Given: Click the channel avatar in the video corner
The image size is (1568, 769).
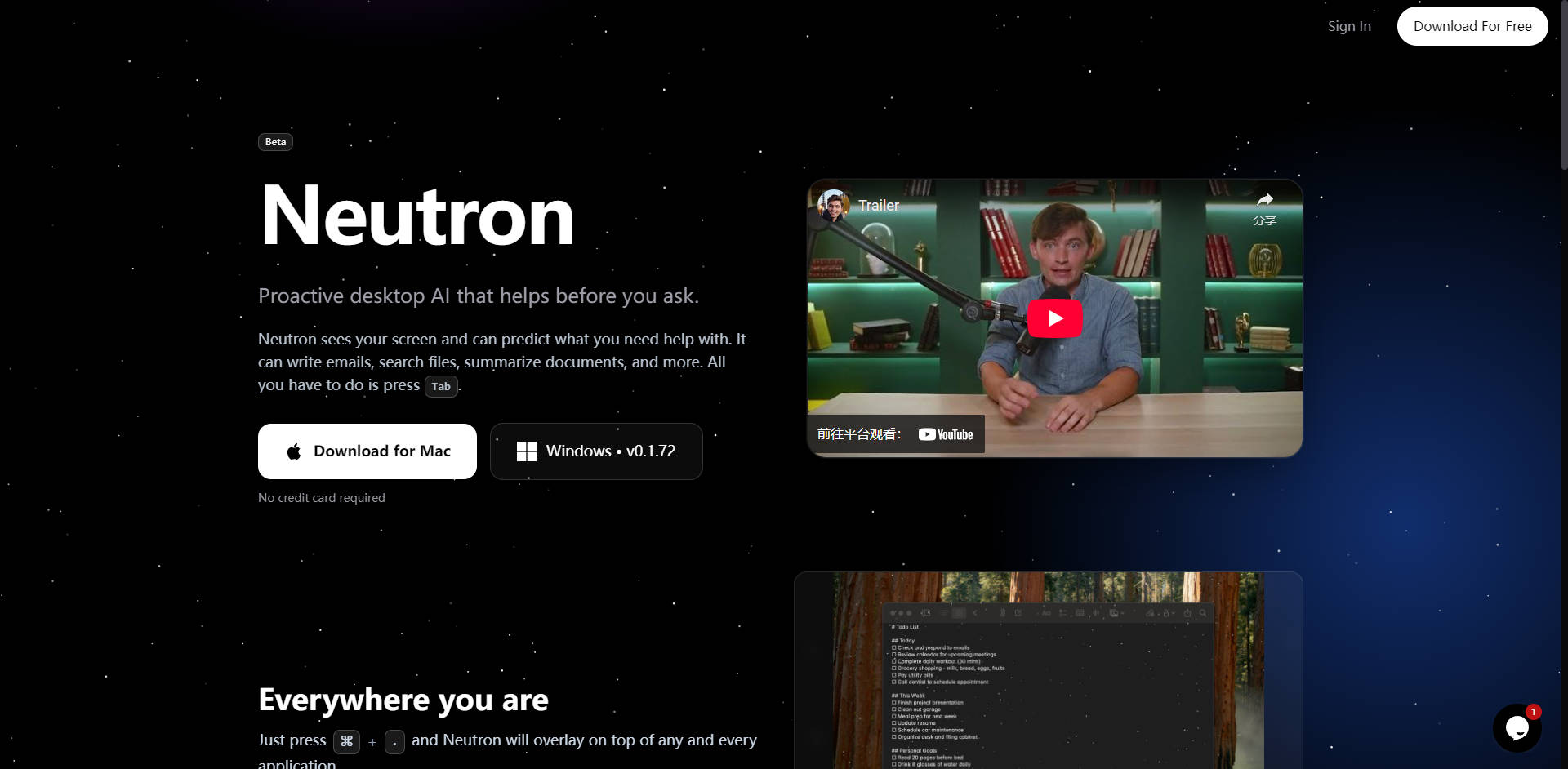Looking at the screenshot, I should 834,205.
